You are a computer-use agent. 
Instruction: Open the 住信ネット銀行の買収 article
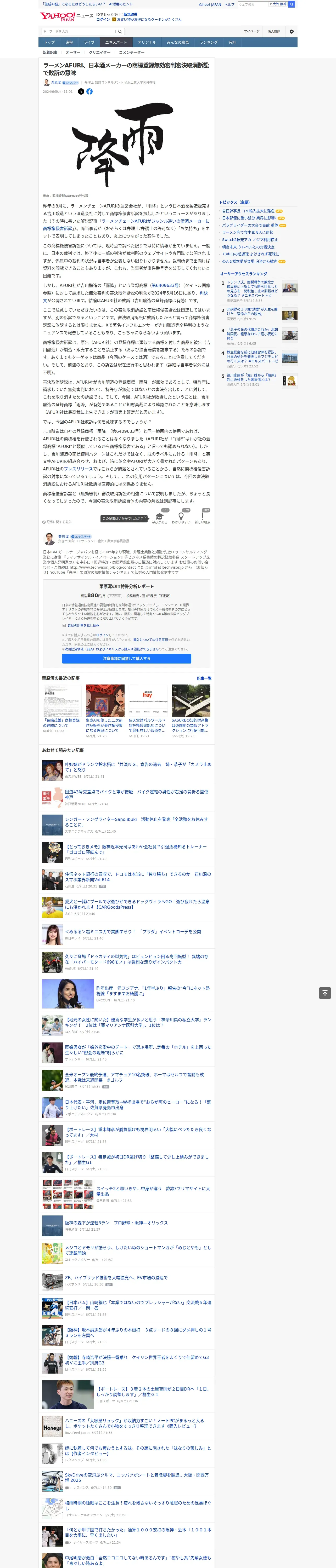tap(138, 877)
